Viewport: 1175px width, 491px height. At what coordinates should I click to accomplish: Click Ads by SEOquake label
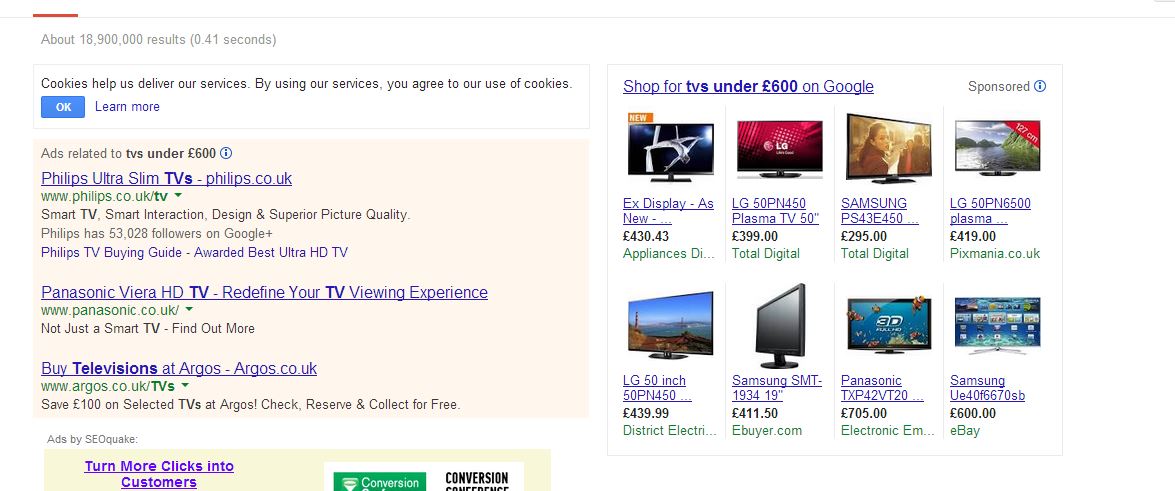pos(92,439)
